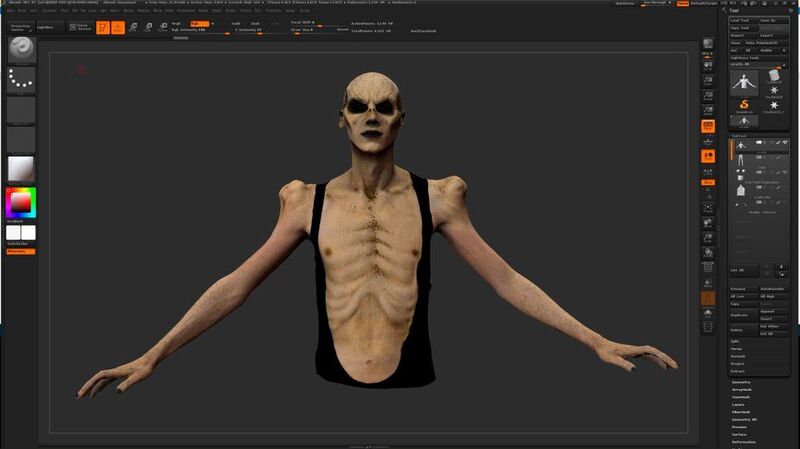Switch to Rotate mode in top shelf

point(163,28)
